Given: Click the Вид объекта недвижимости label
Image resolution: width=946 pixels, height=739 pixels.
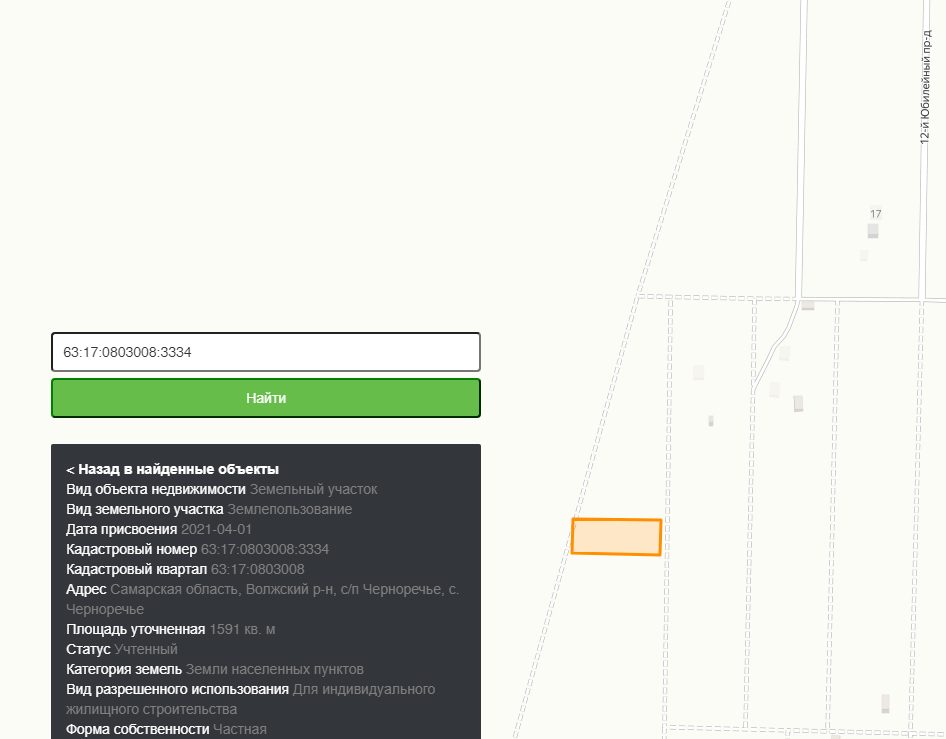Looking at the screenshot, I should click(156, 489).
